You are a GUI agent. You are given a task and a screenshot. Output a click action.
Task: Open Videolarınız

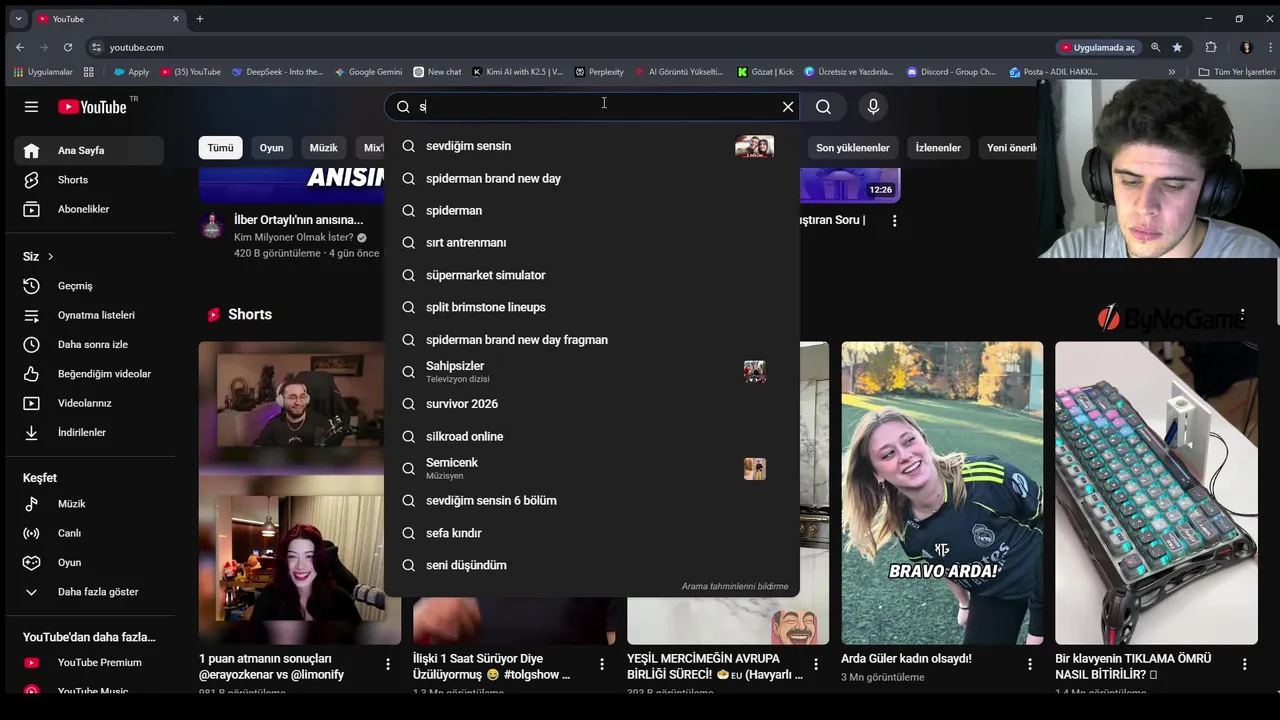[x=89, y=403]
